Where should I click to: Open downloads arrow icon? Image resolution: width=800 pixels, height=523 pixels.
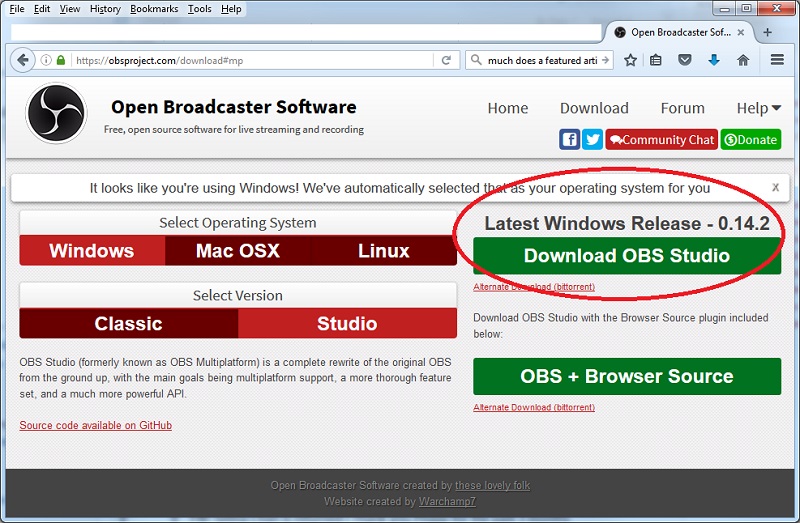pos(714,60)
